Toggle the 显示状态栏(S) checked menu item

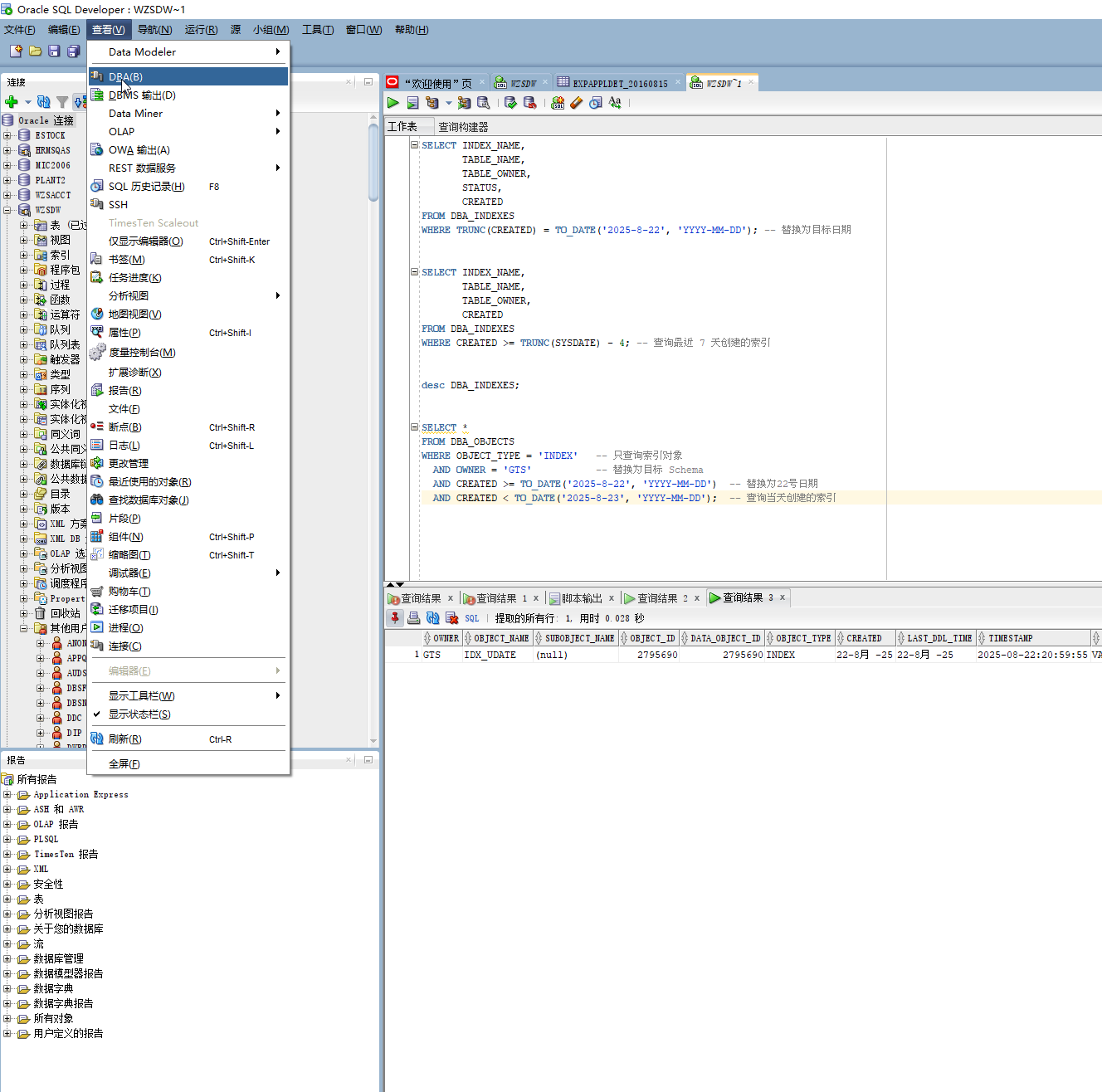coord(139,714)
